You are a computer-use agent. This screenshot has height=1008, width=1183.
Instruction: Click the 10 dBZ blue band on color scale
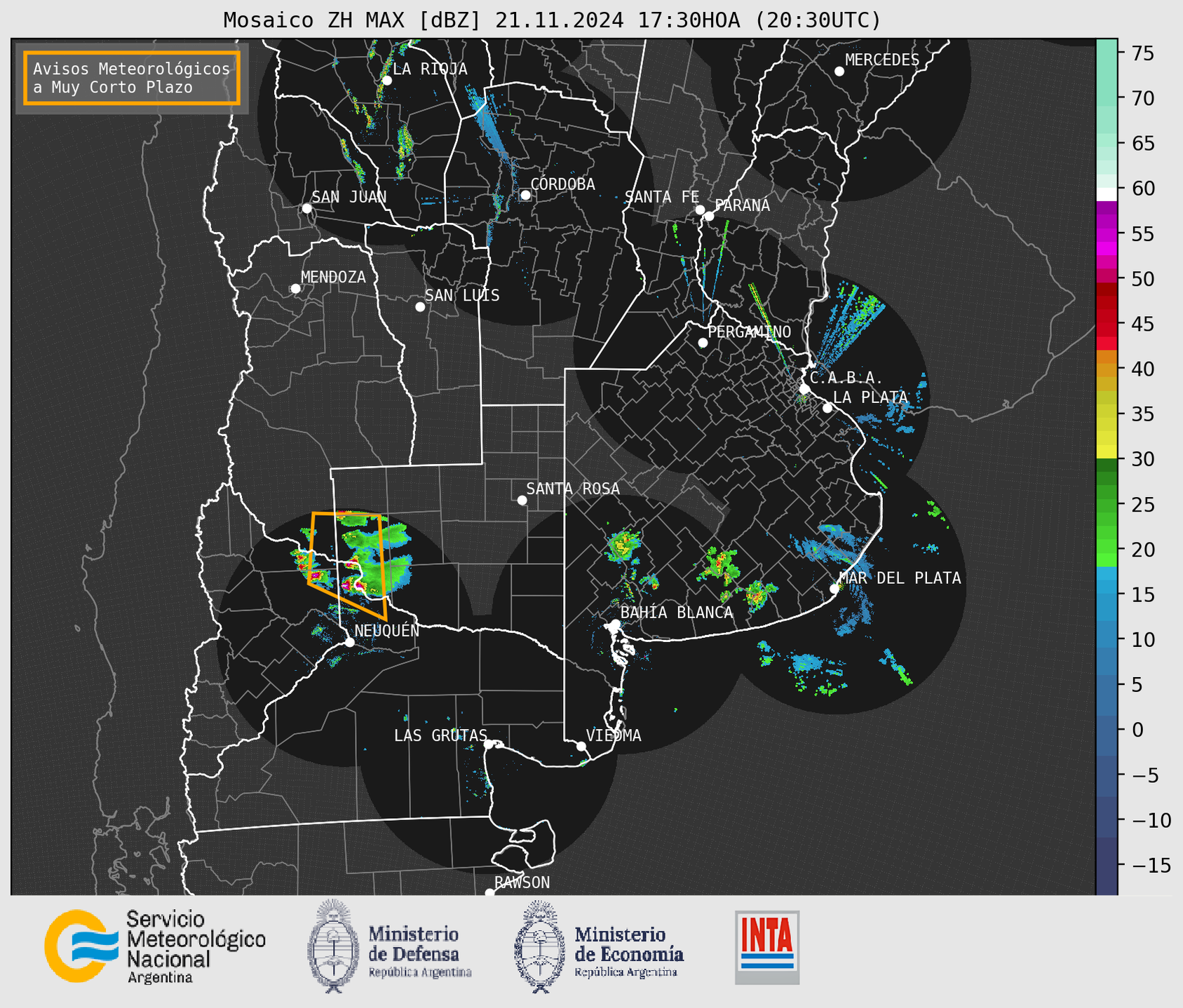coord(1107,639)
